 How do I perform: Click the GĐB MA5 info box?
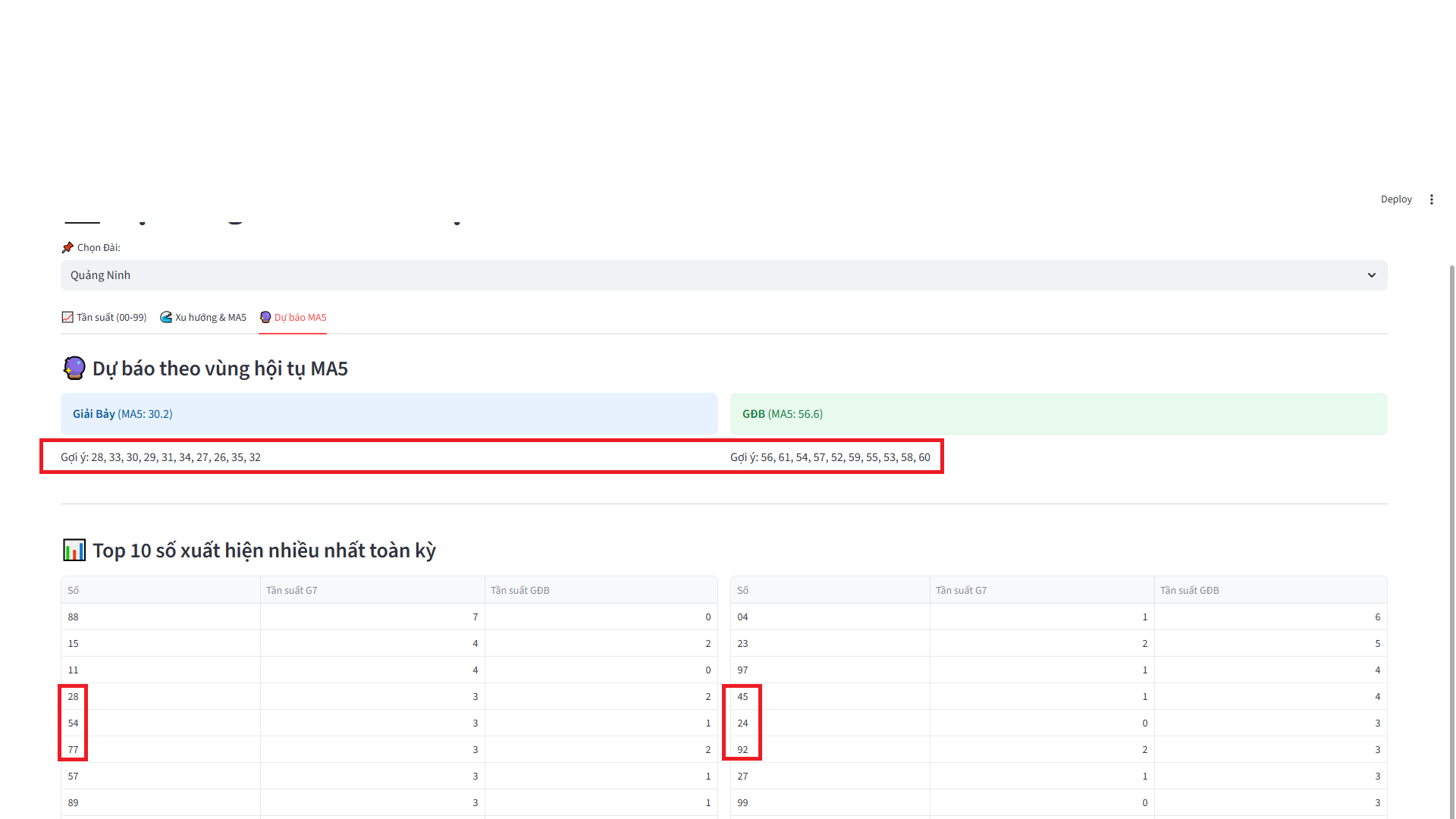click(1059, 414)
